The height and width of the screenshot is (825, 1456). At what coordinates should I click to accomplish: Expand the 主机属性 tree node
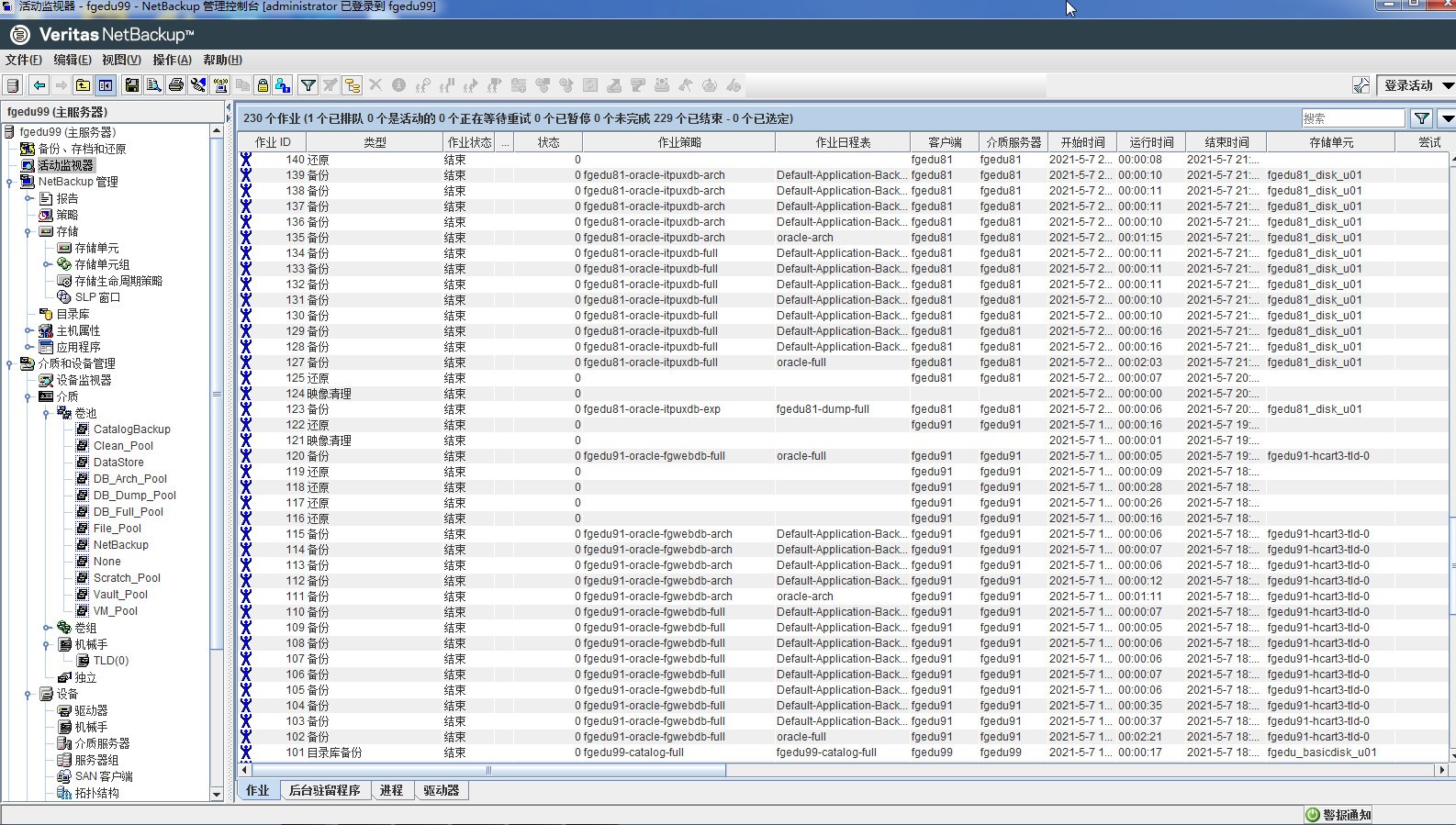[x=28, y=330]
